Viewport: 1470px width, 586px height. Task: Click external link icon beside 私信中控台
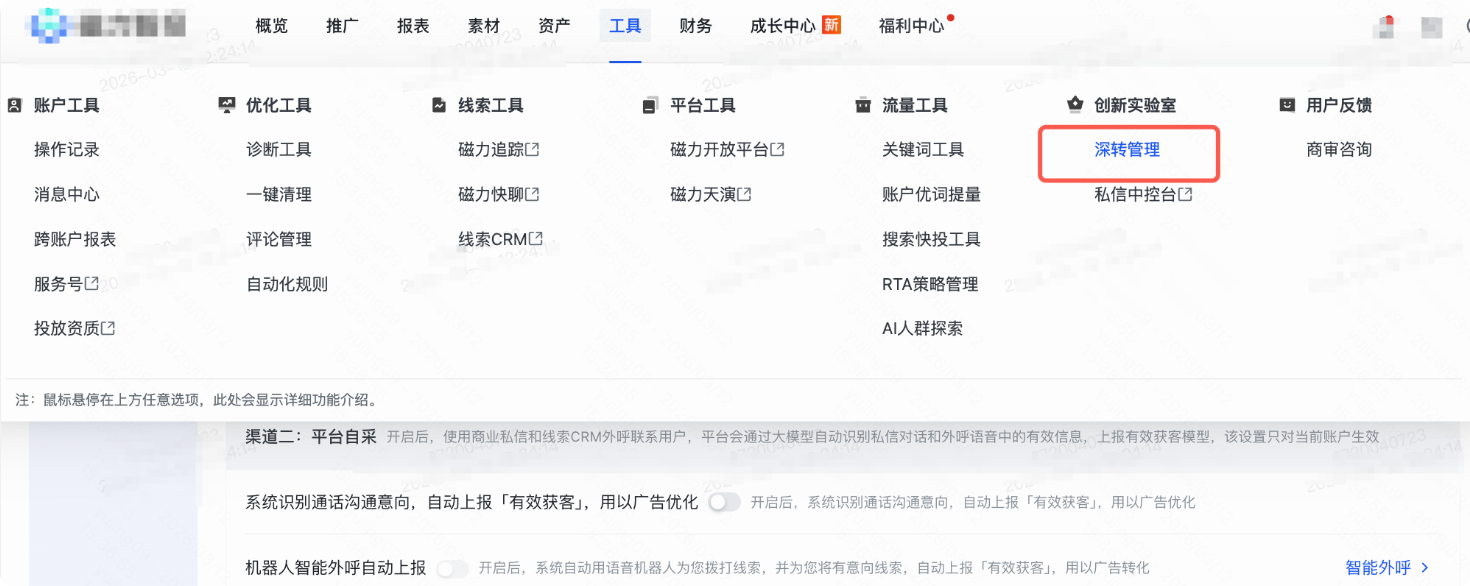(1186, 194)
